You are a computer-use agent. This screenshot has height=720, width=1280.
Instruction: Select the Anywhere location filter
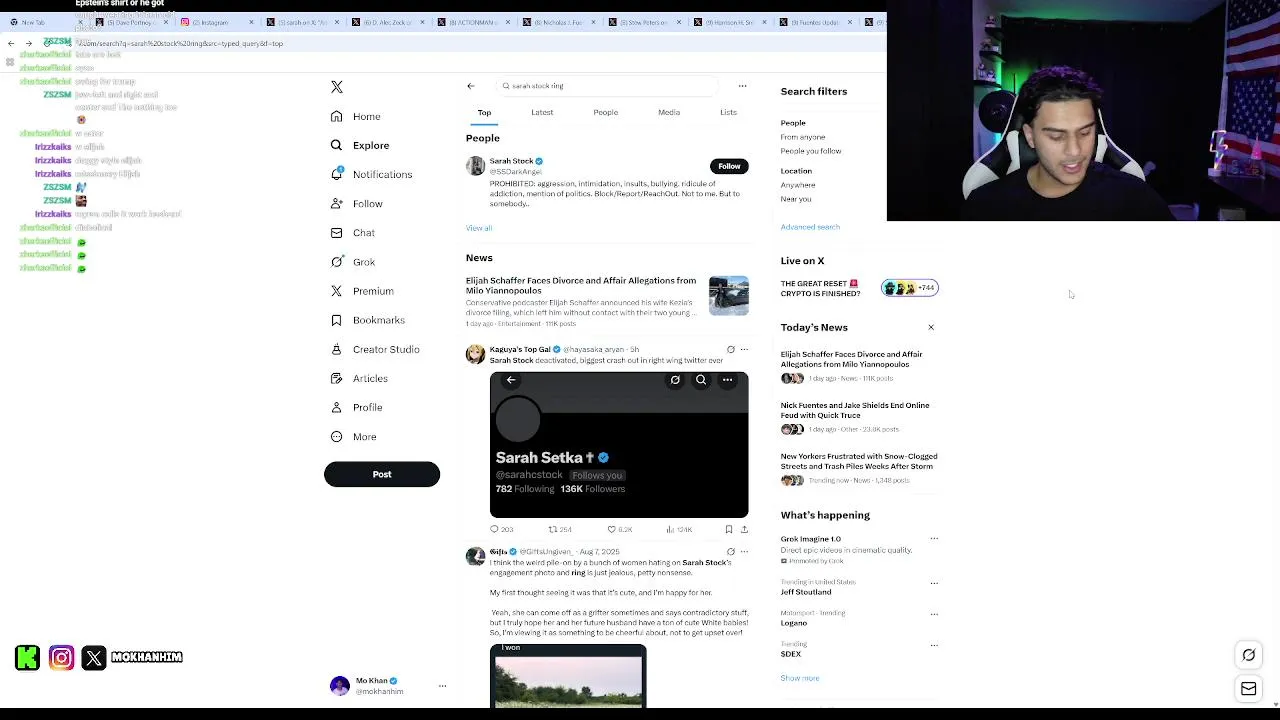click(x=798, y=185)
